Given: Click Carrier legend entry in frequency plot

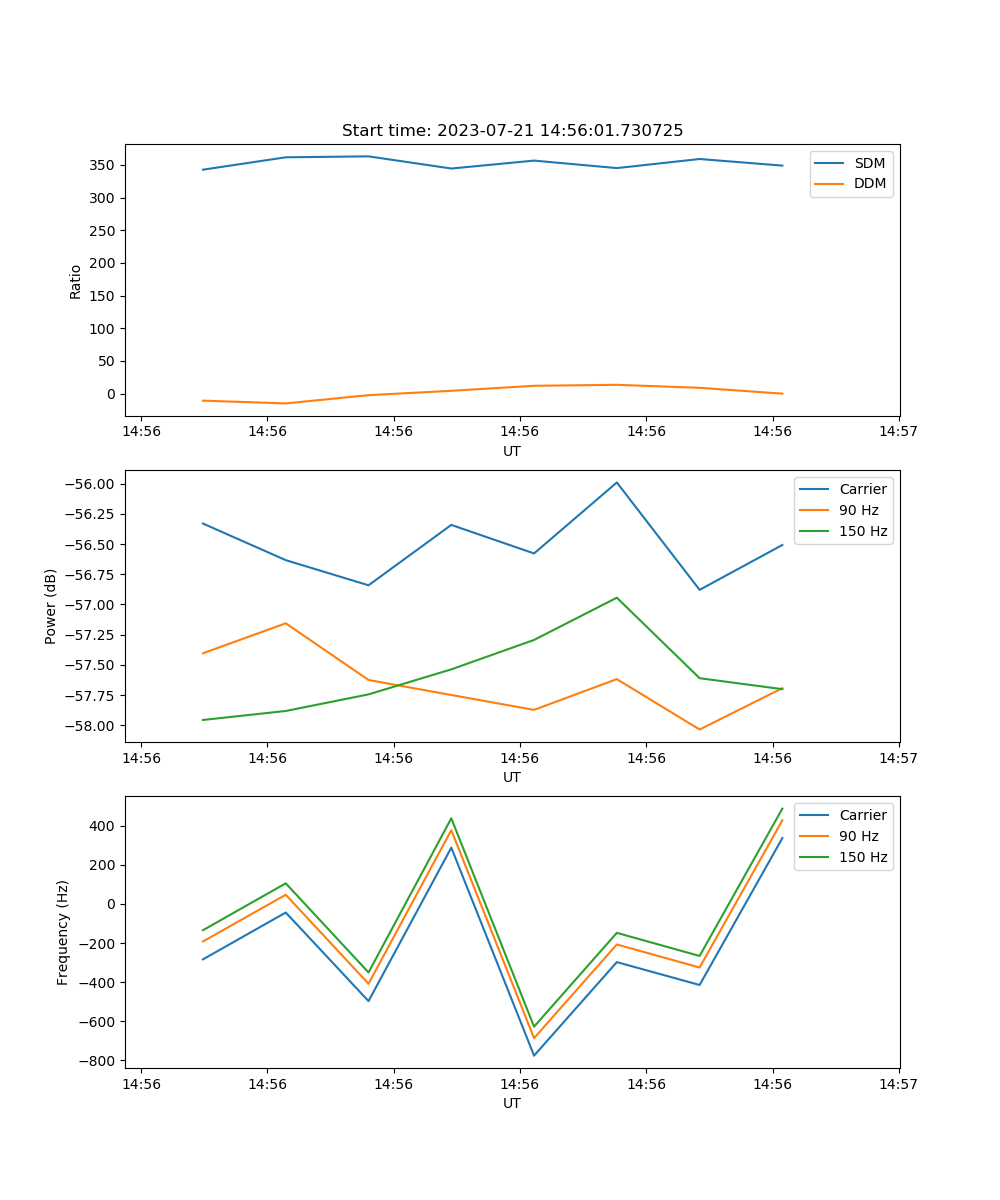Looking at the screenshot, I should 862,815.
